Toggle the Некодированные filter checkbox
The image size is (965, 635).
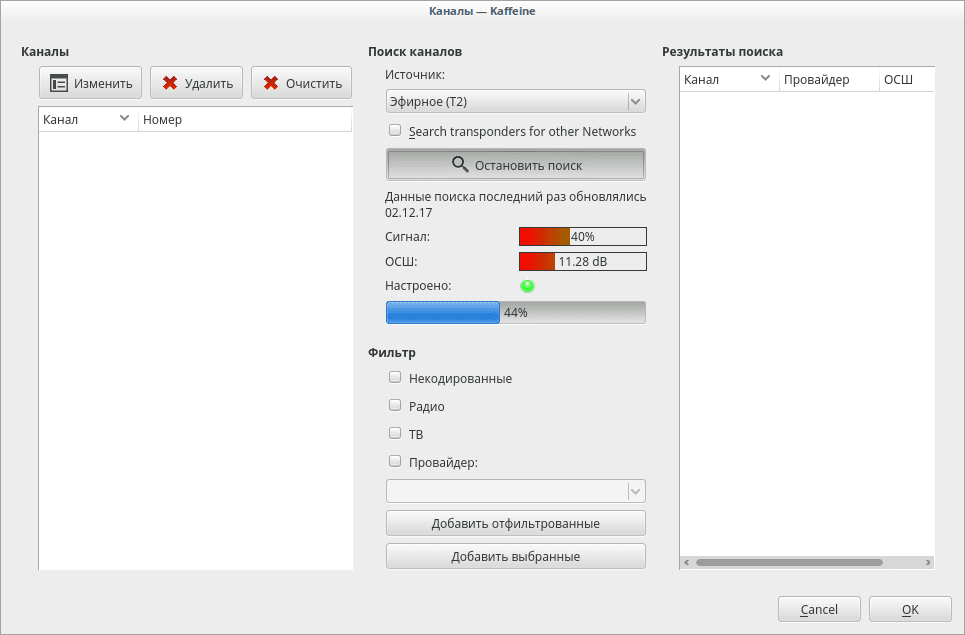tap(395, 378)
